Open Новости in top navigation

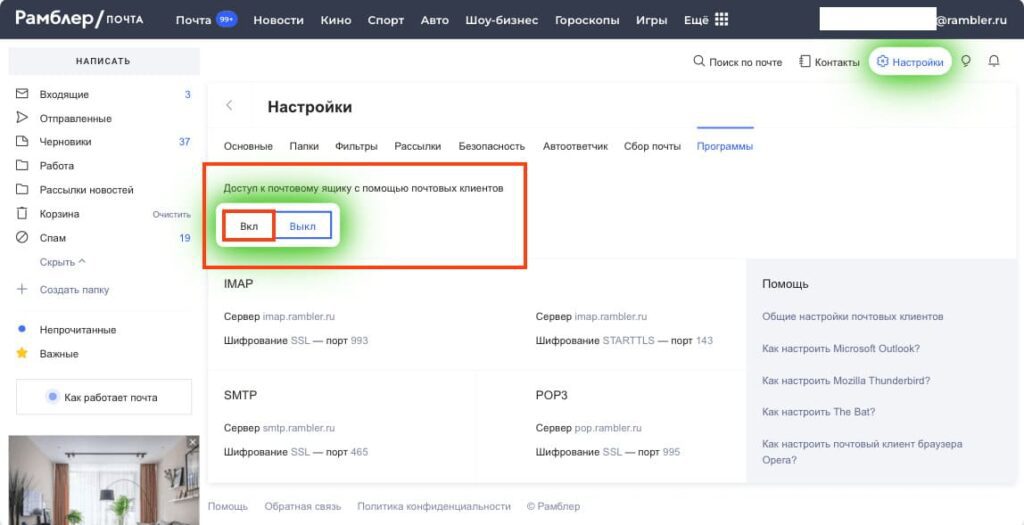(x=279, y=20)
